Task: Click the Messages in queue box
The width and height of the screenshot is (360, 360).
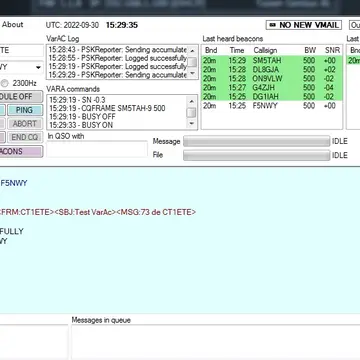Action: (x=216, y=342)
